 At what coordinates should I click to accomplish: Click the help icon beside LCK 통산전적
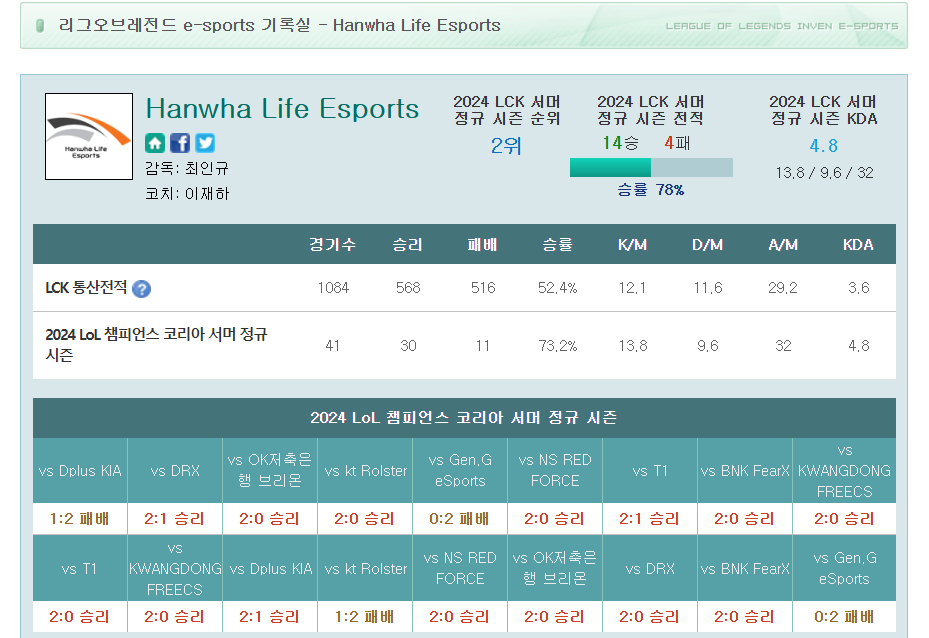[x=141, y=288]
